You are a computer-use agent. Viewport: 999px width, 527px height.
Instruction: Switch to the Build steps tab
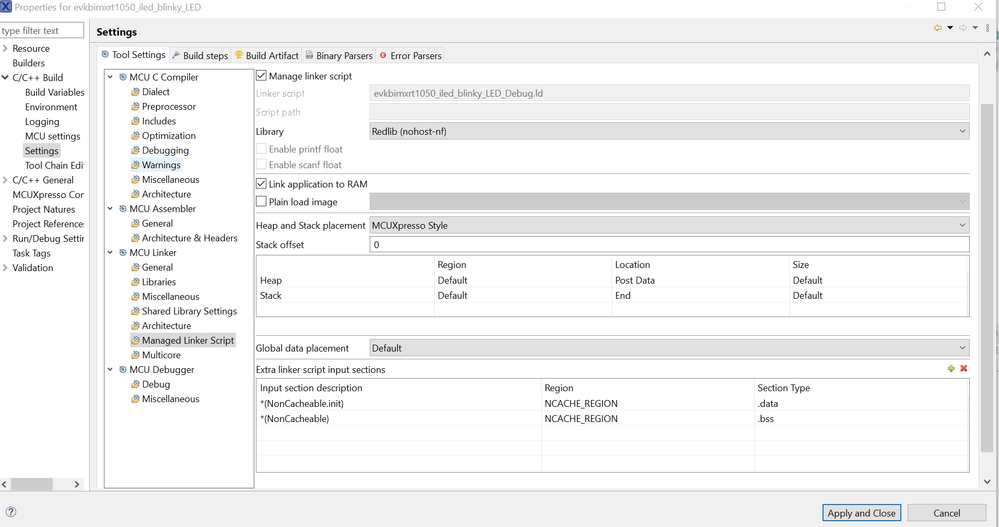200,55
